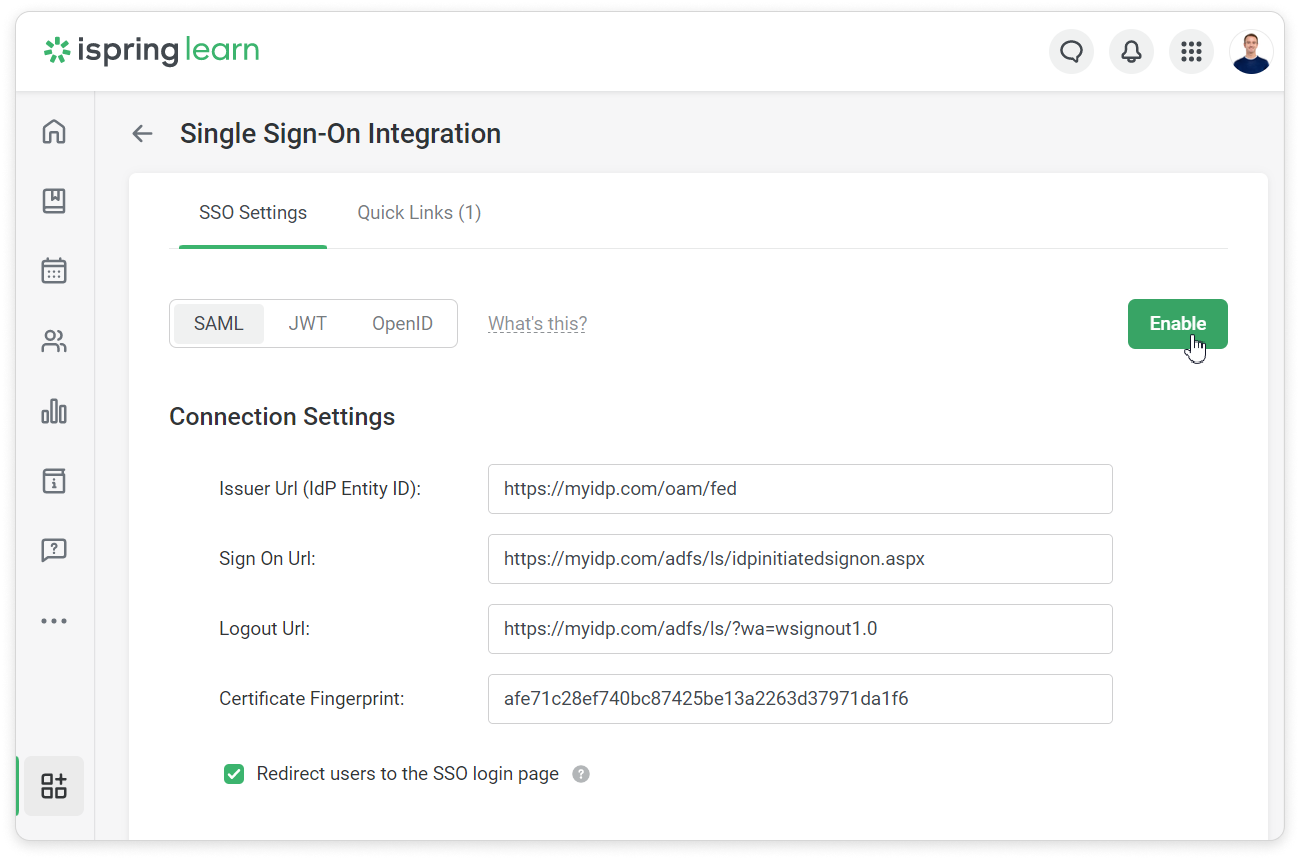Open the Home page from the sidebar
Viewport: 1300px width, 860px height.
[x=54, y=131]
